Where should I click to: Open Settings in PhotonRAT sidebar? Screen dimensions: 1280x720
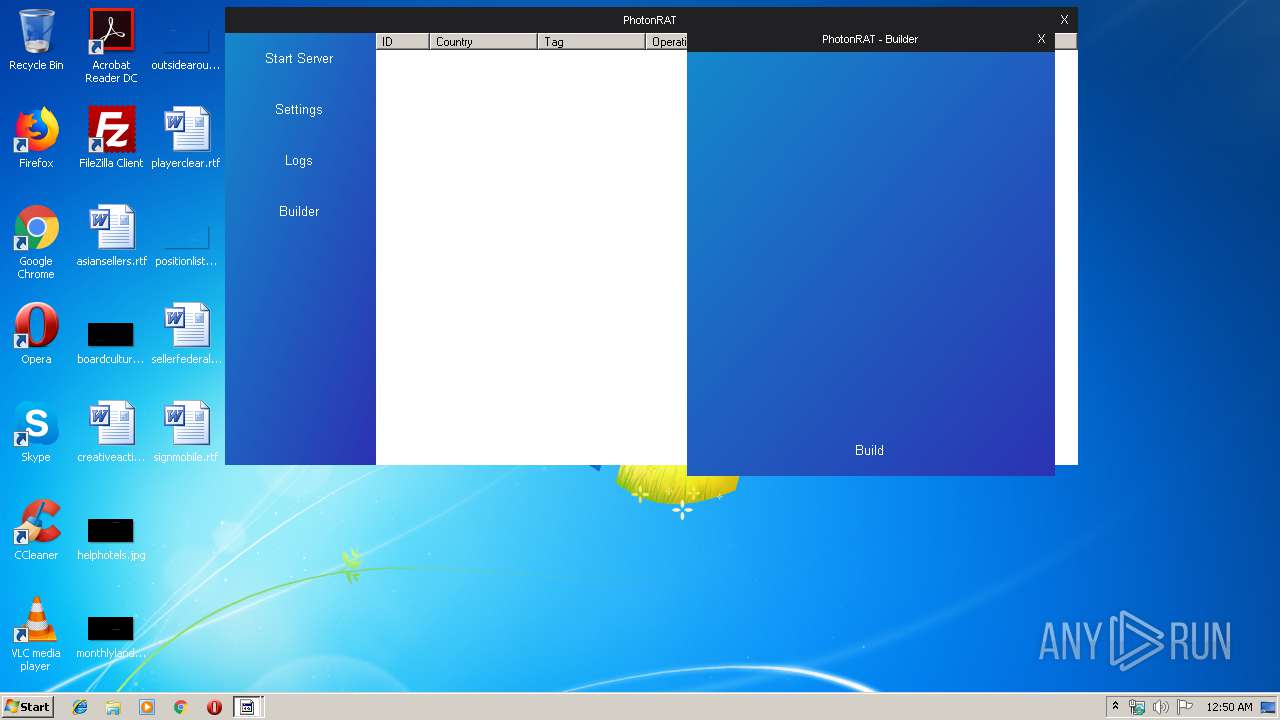pos(299,109)
